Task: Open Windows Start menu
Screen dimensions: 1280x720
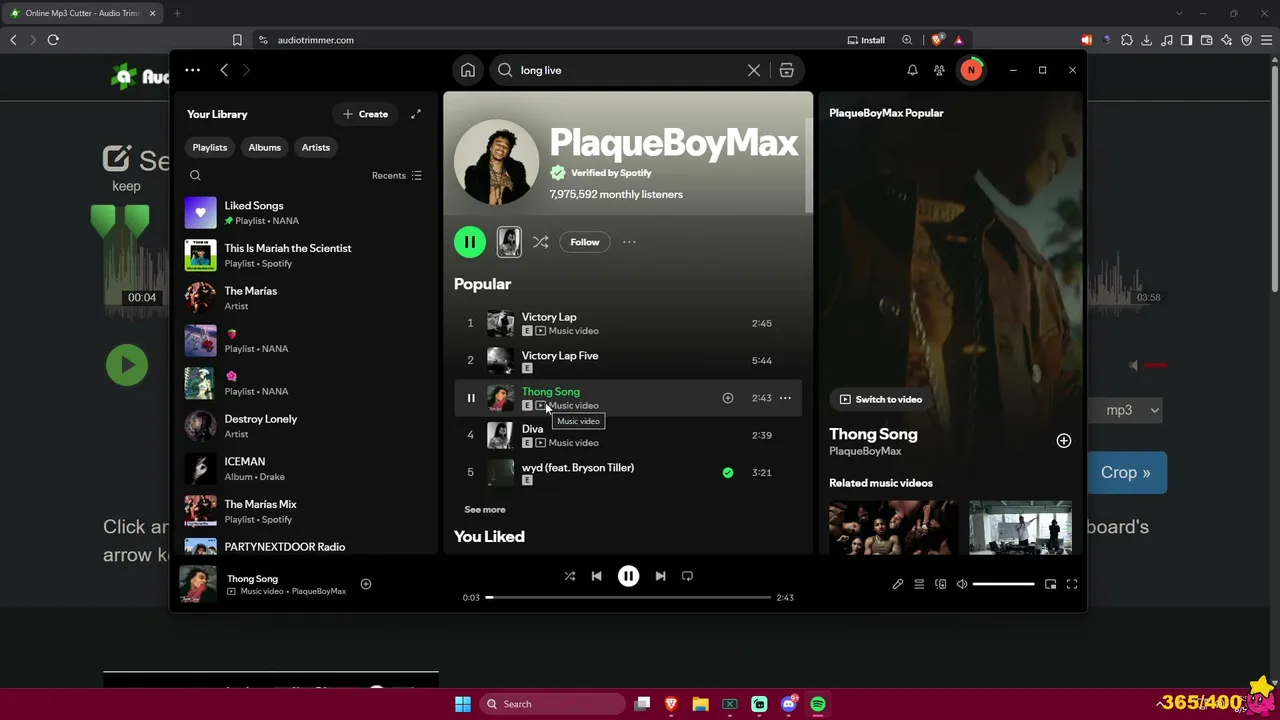Action: coord(463,704)
